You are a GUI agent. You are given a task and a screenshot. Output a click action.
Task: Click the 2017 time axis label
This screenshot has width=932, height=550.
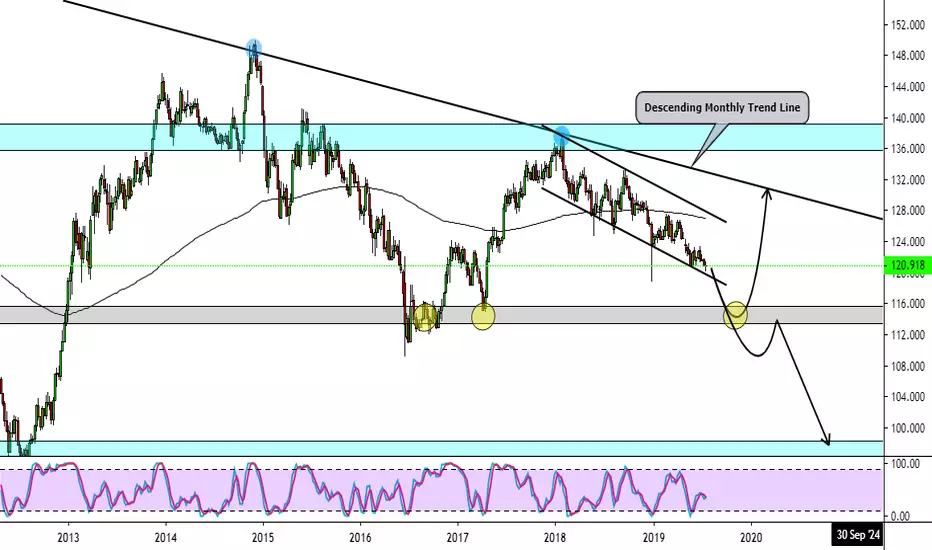coord(458,538)
